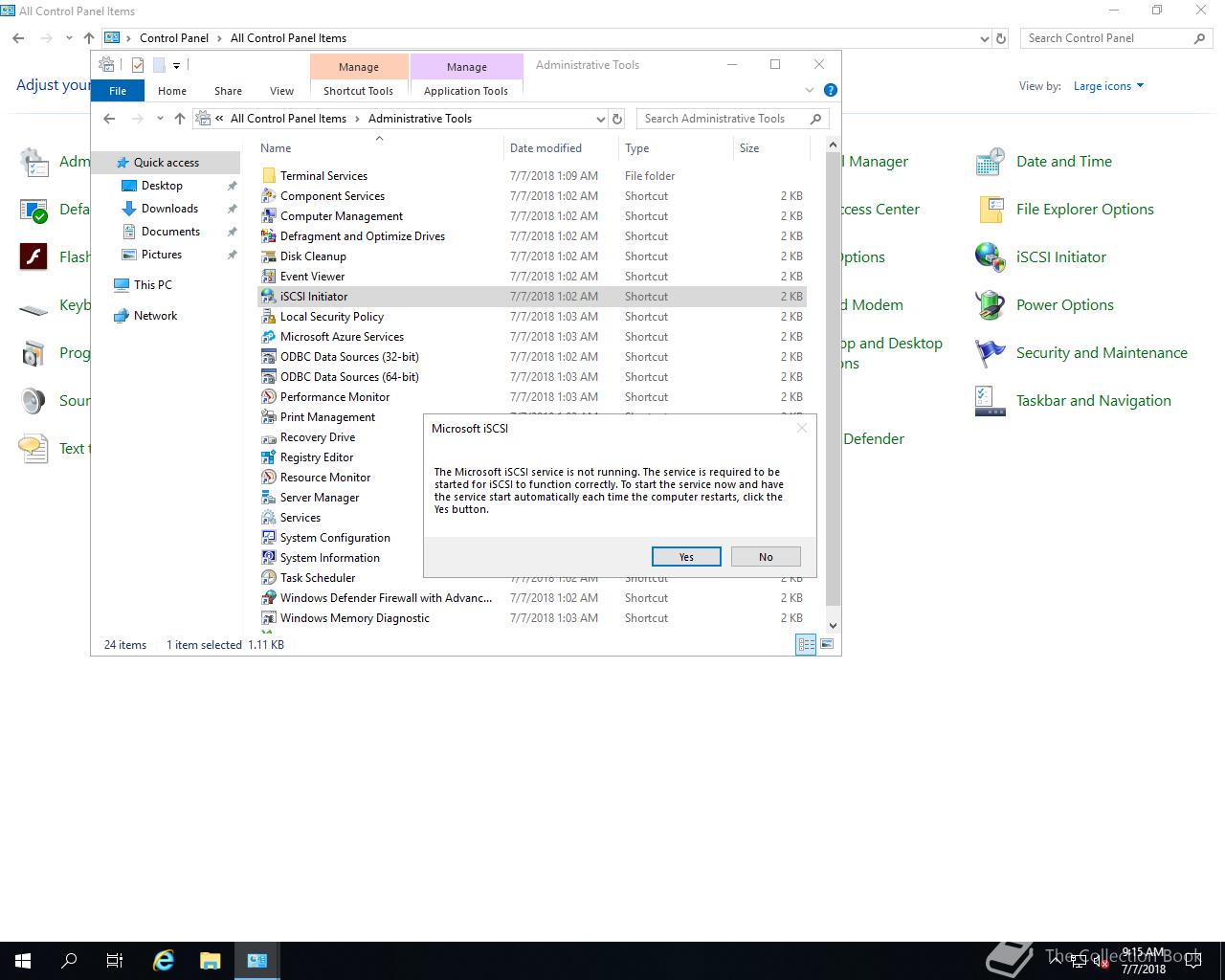Expand the explorer ribbon chevron
This screenshot has width=1225, height=980.
[x=810, y=90]
